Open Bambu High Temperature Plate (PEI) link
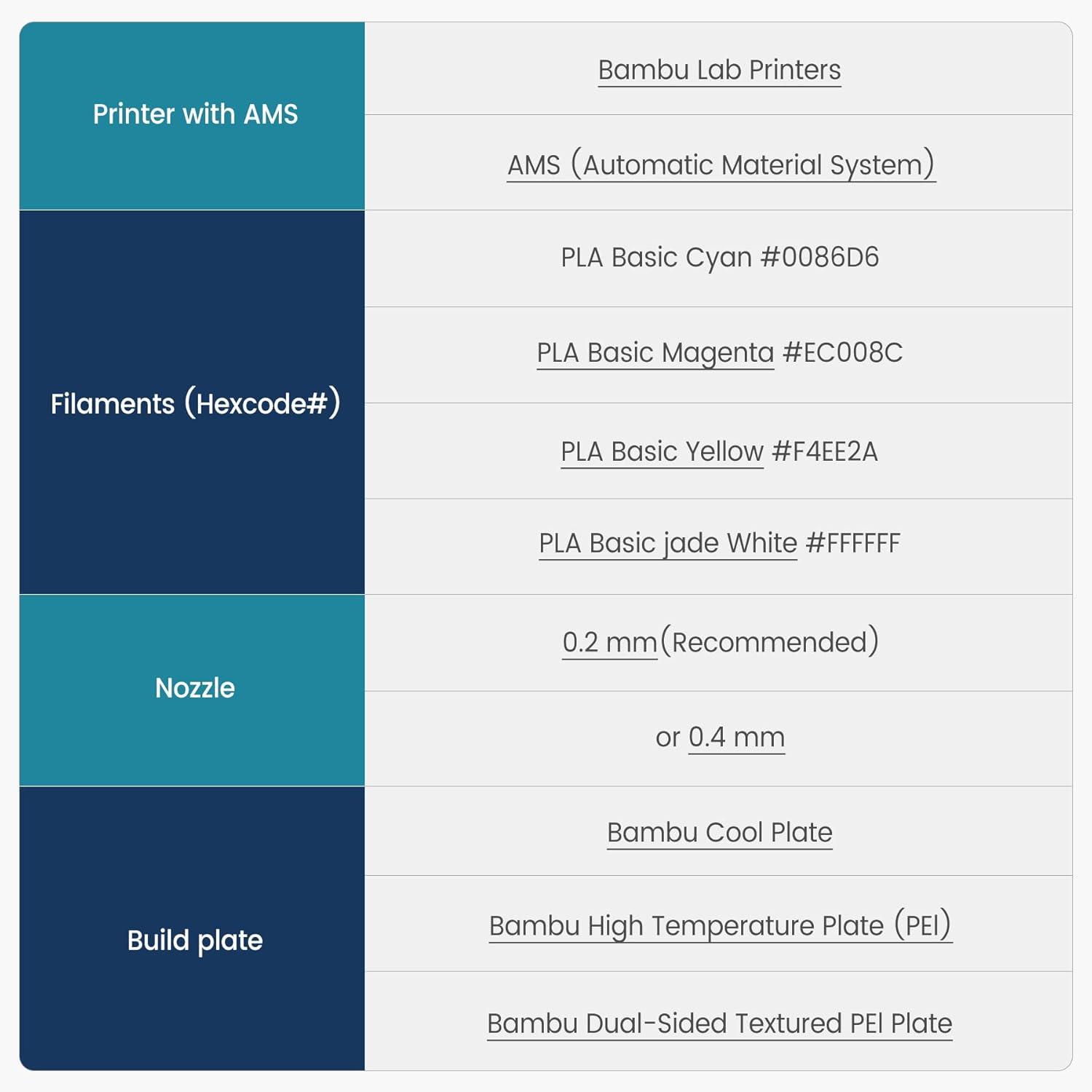This screenshot has width=1092, height=1092. pyautogui.click(x=720, y=925)
